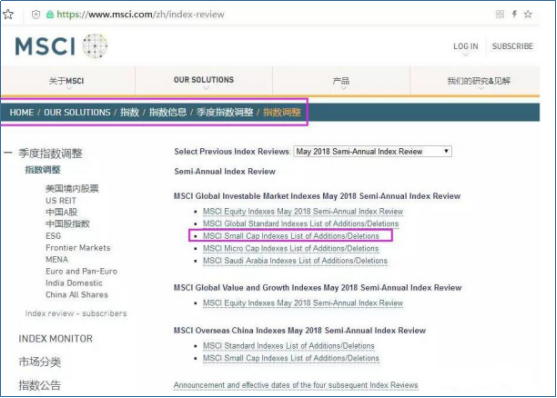Click MSCI Overseas China Indexes heading
This screenshot has width=557, height=398.
pyautogui.click(x=299, y=330)
